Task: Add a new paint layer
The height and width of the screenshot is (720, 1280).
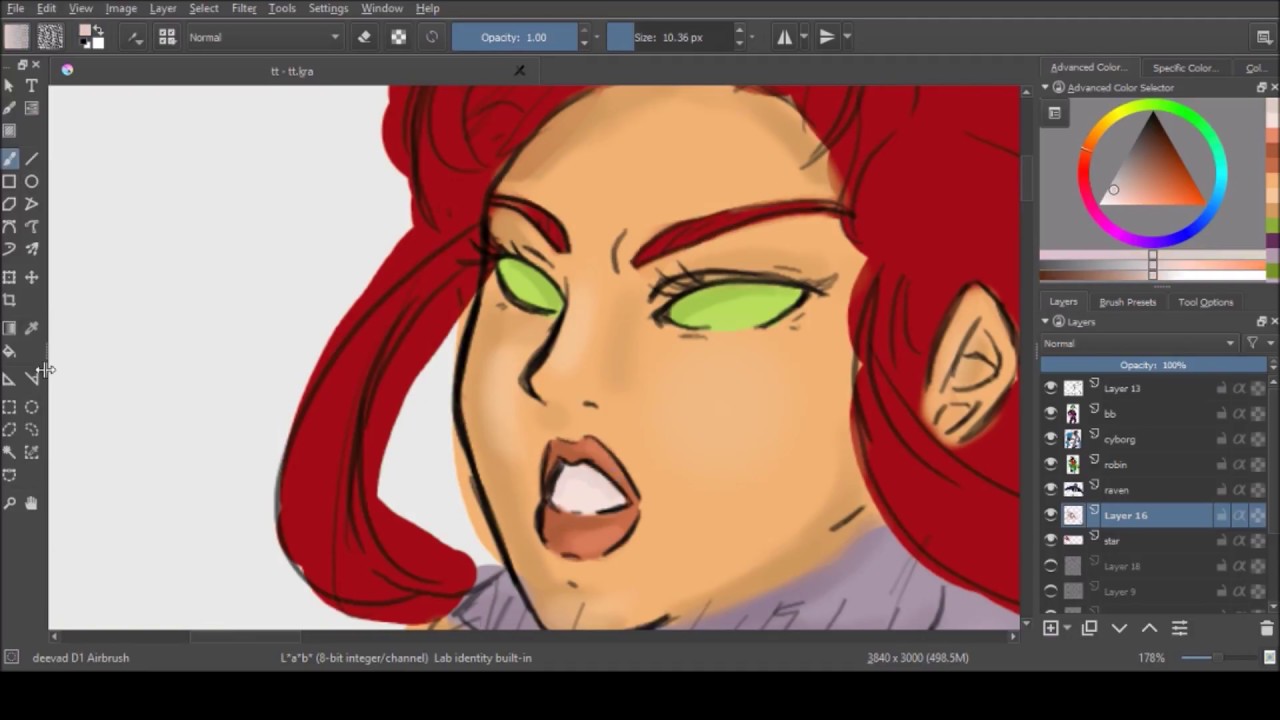Action: point(1050,628)
